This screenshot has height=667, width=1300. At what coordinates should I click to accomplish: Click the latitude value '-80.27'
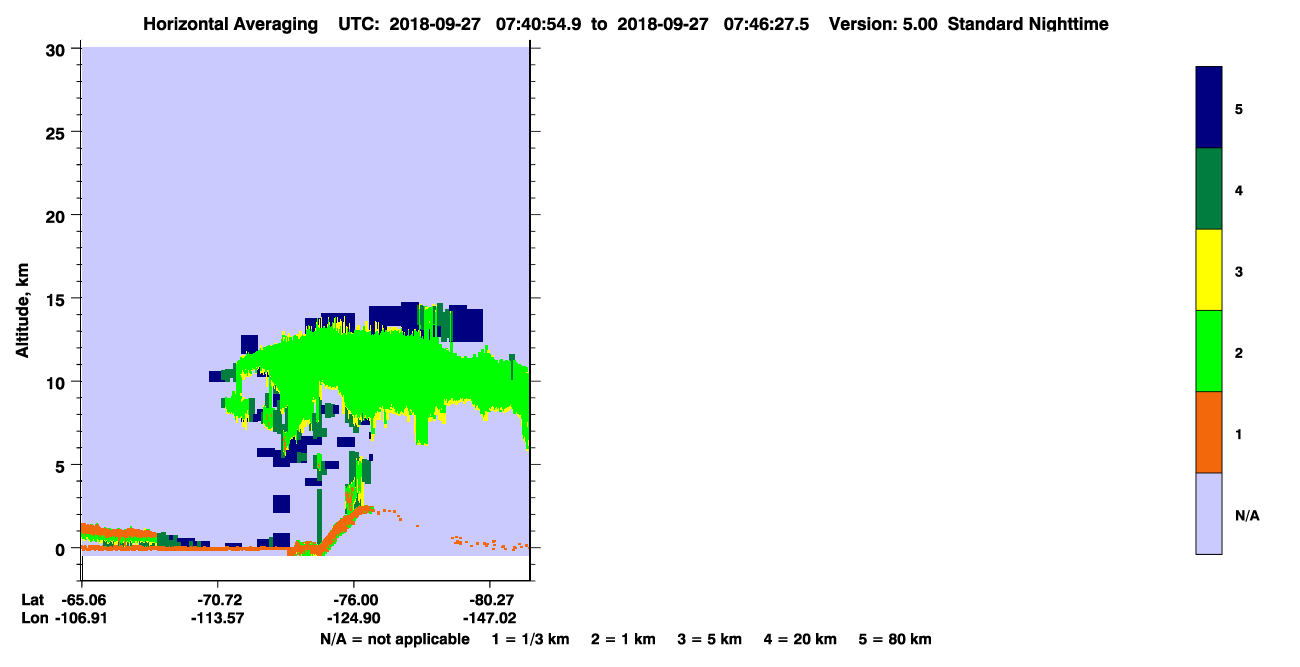pos(490,600)
